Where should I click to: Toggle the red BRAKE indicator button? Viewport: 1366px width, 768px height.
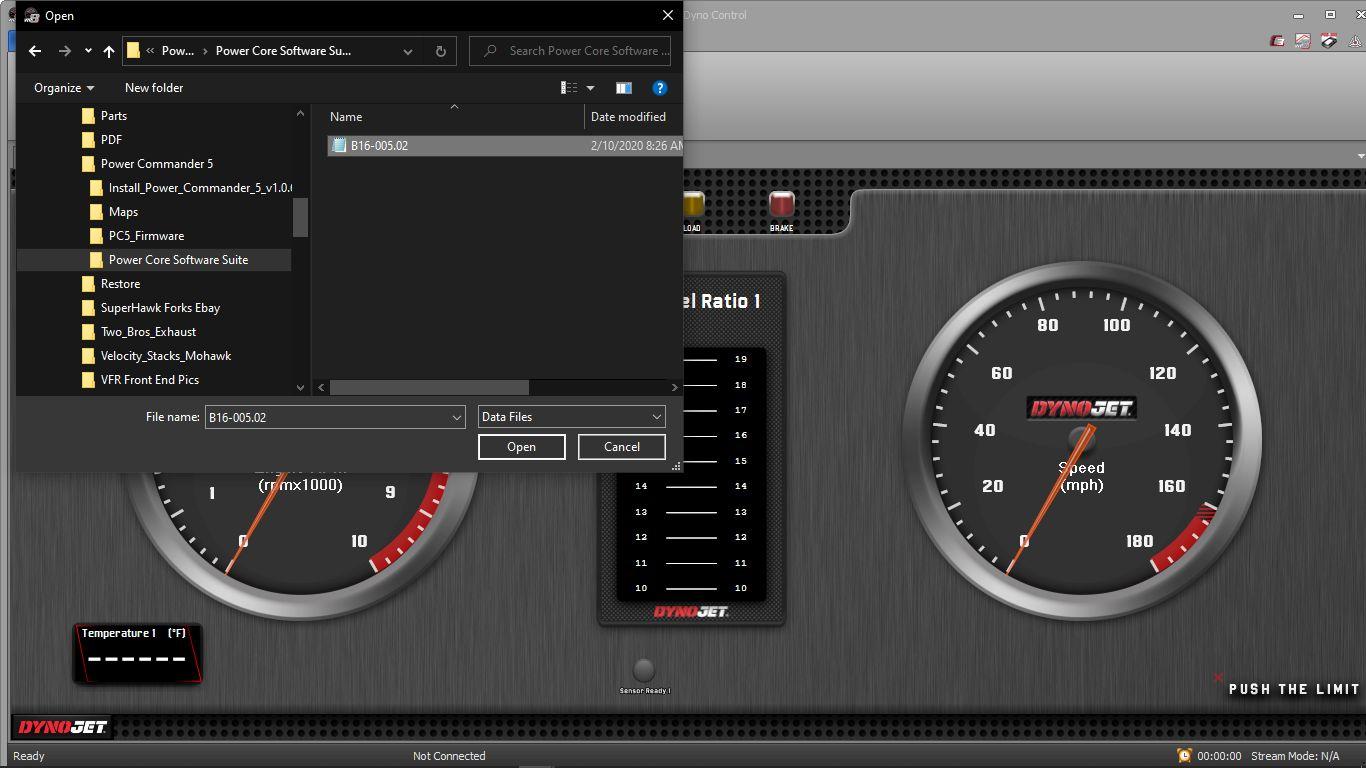(781, 205)
